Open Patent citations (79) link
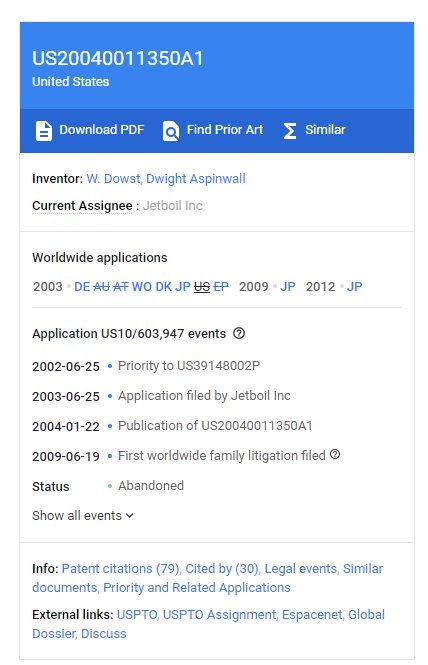The height and width of the screenshot is (665, 428). [120, 568]
